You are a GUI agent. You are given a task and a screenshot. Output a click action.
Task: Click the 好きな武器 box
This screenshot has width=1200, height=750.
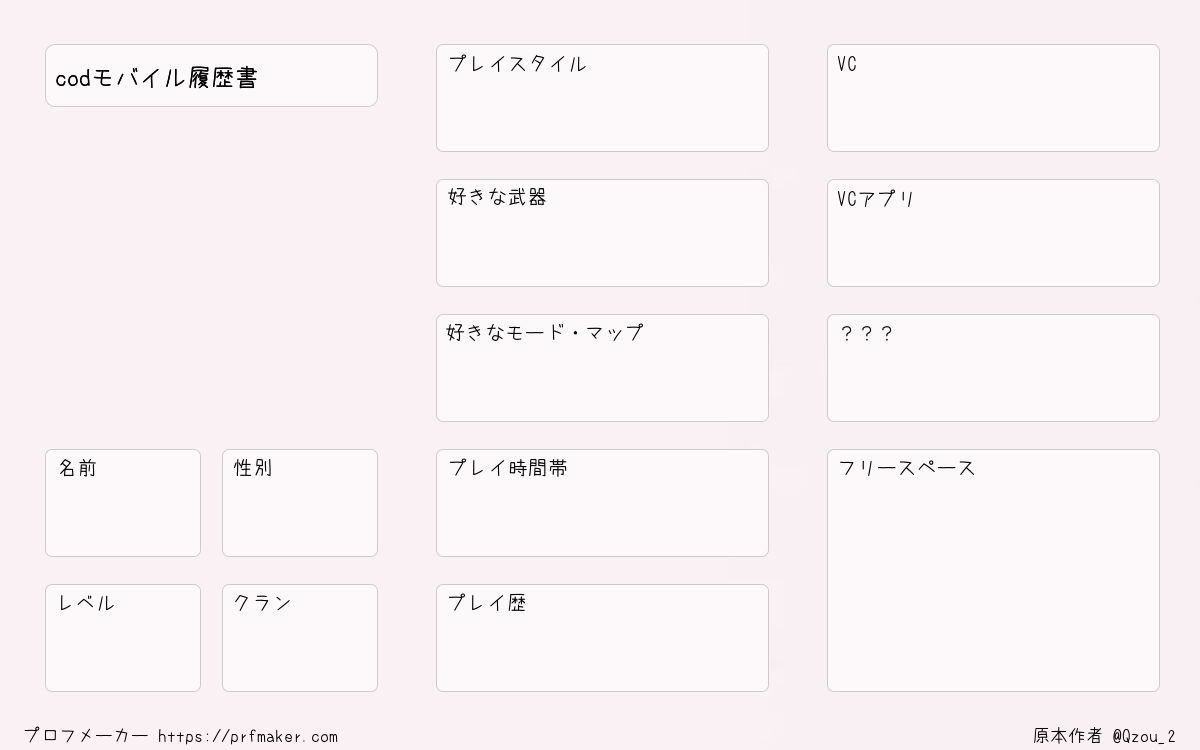click(602, 233)
